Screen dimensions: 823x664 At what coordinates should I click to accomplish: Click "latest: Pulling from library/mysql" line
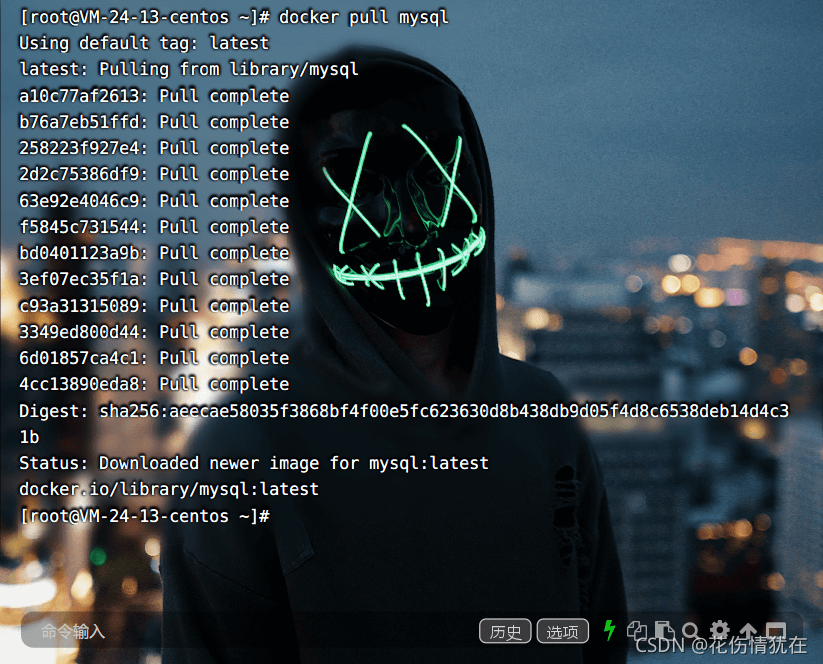[x=189, y=69]
